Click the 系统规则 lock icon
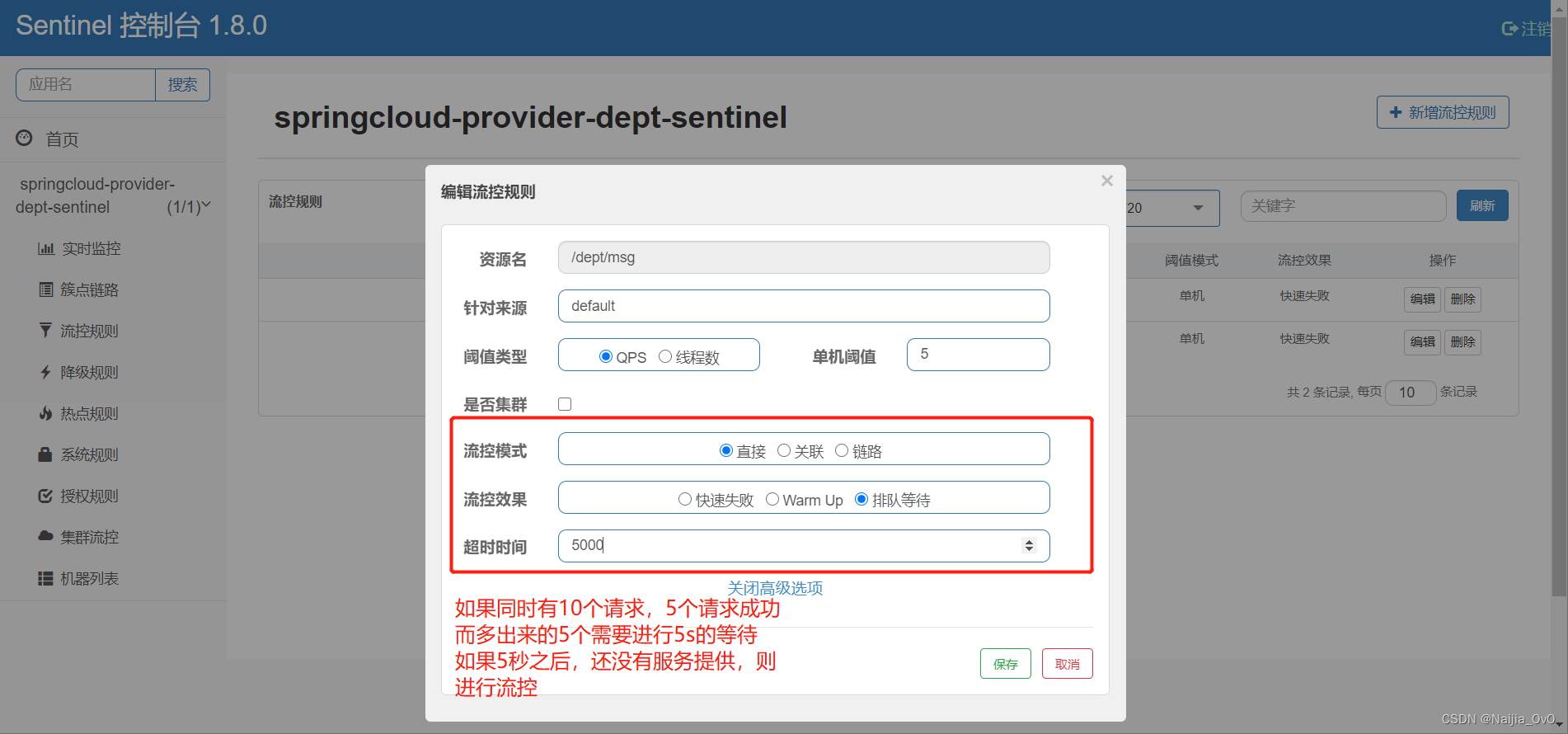This screenshot has width=1568, height=734. pyautogui.click(x=46, y=454)
